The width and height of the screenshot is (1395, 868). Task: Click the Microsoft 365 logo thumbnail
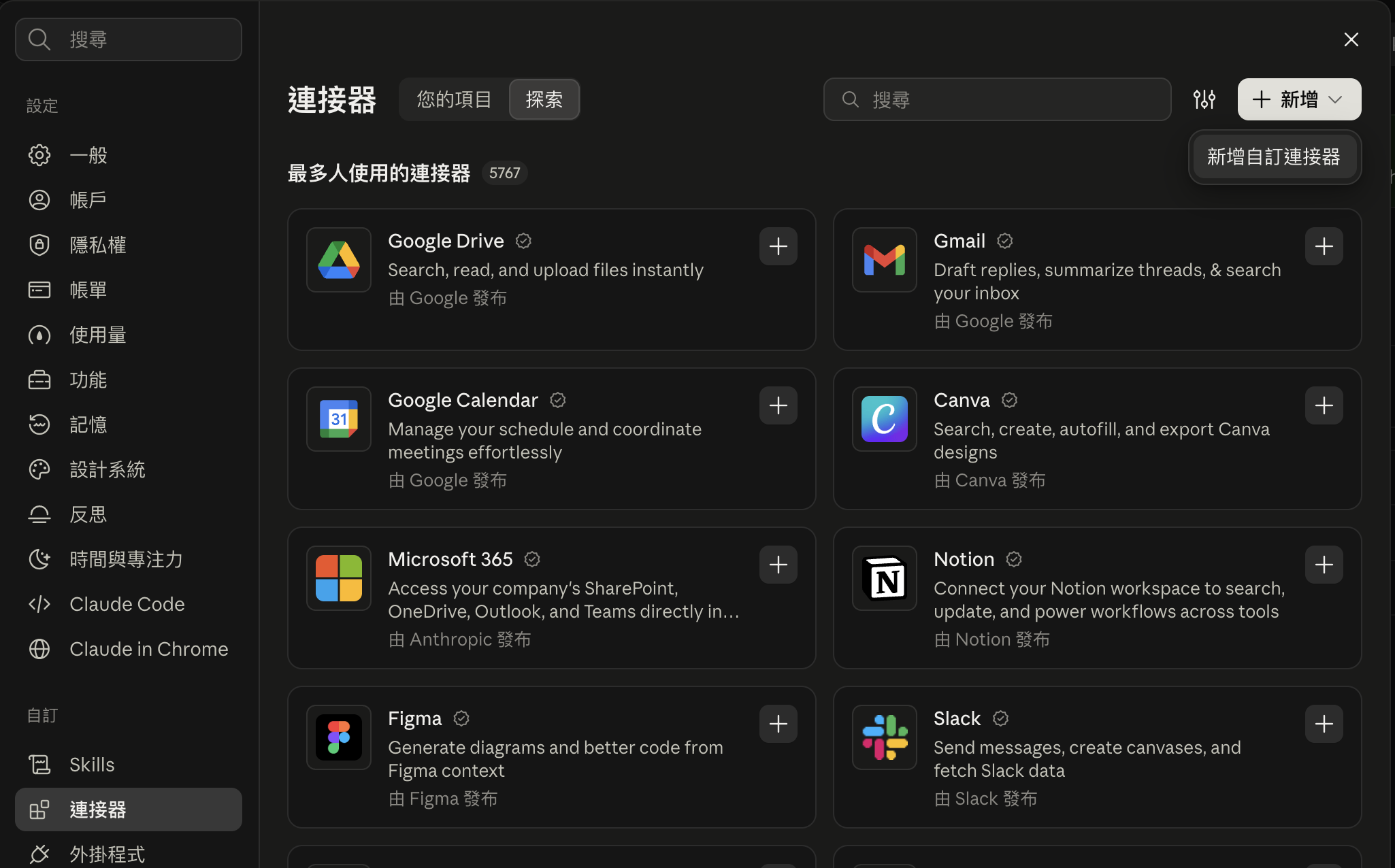339,578
